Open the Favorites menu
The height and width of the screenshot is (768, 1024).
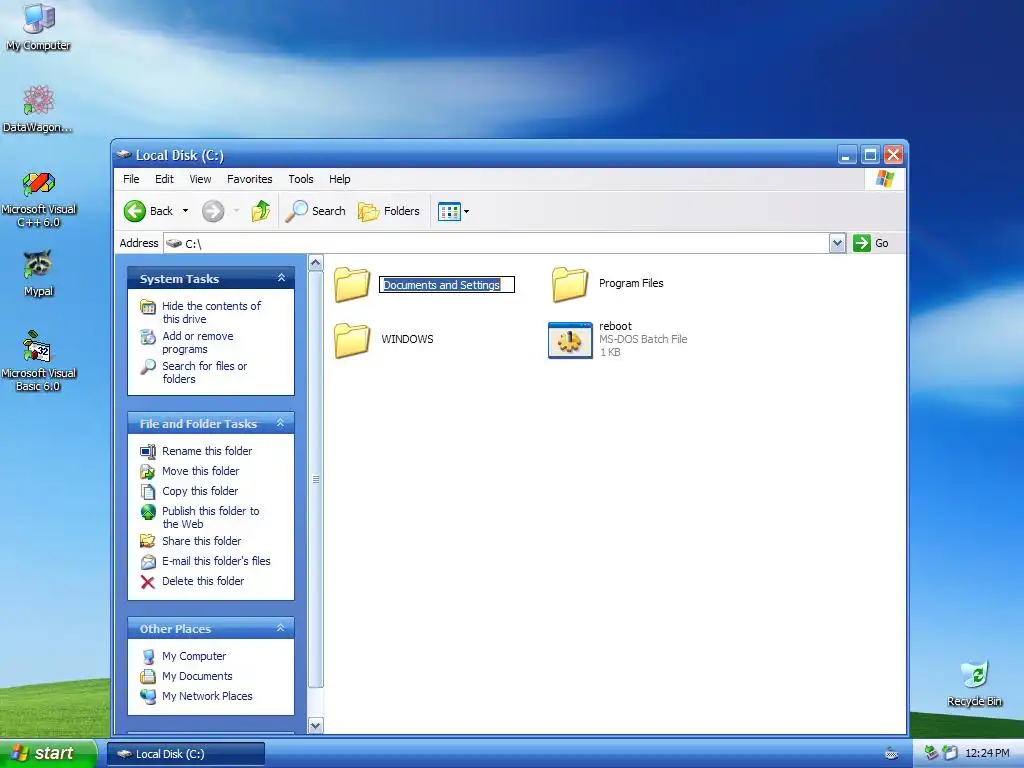[249, 179]
